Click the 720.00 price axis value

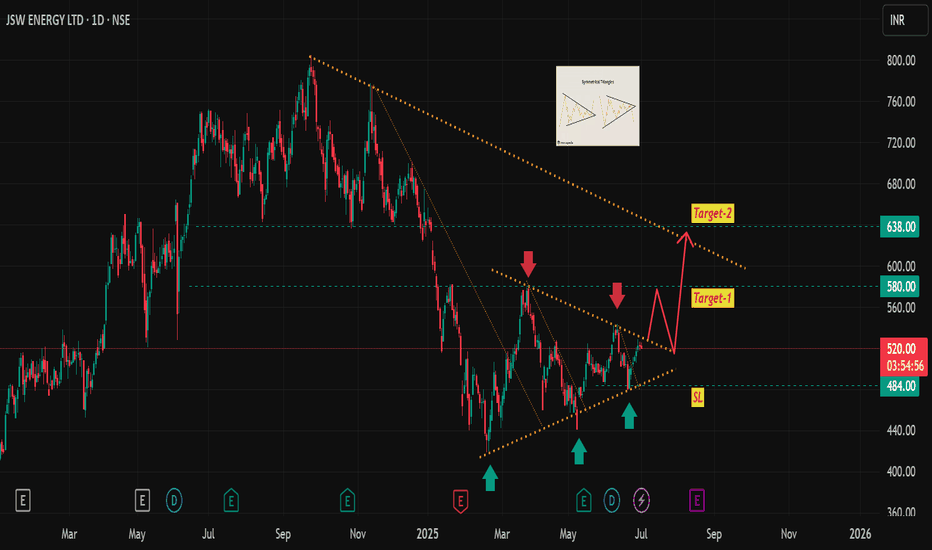point(900,143)
